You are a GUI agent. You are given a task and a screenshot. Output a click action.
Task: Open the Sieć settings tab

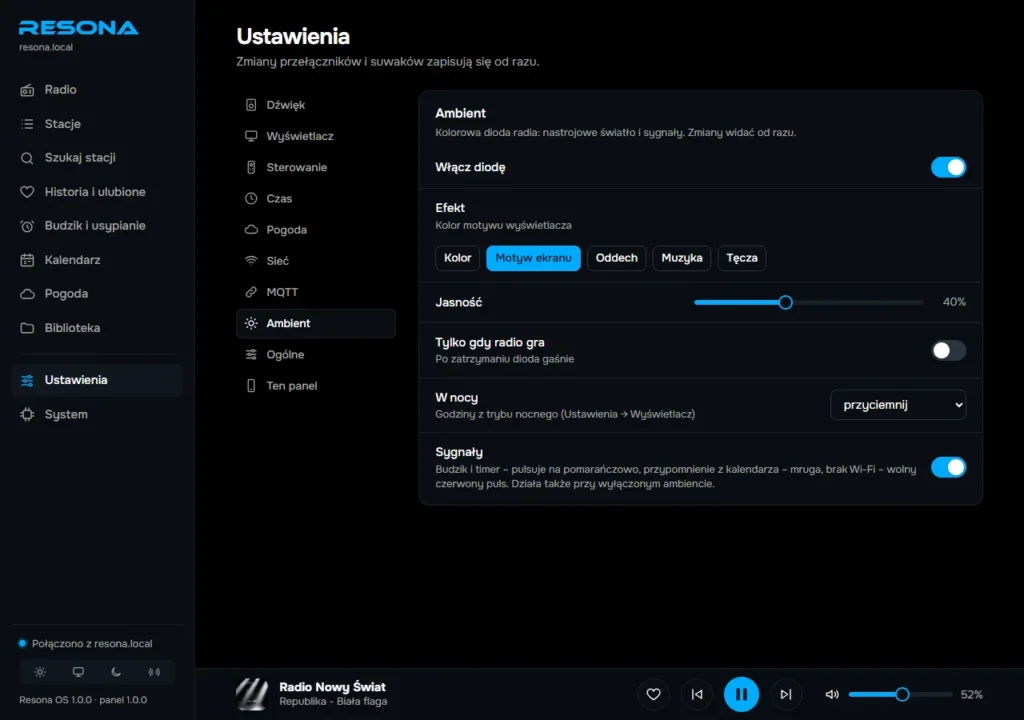[x=316, y=261]
